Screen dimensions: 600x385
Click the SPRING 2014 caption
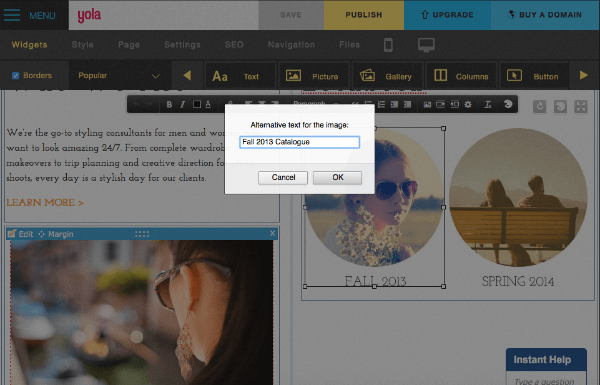(518, 282)
